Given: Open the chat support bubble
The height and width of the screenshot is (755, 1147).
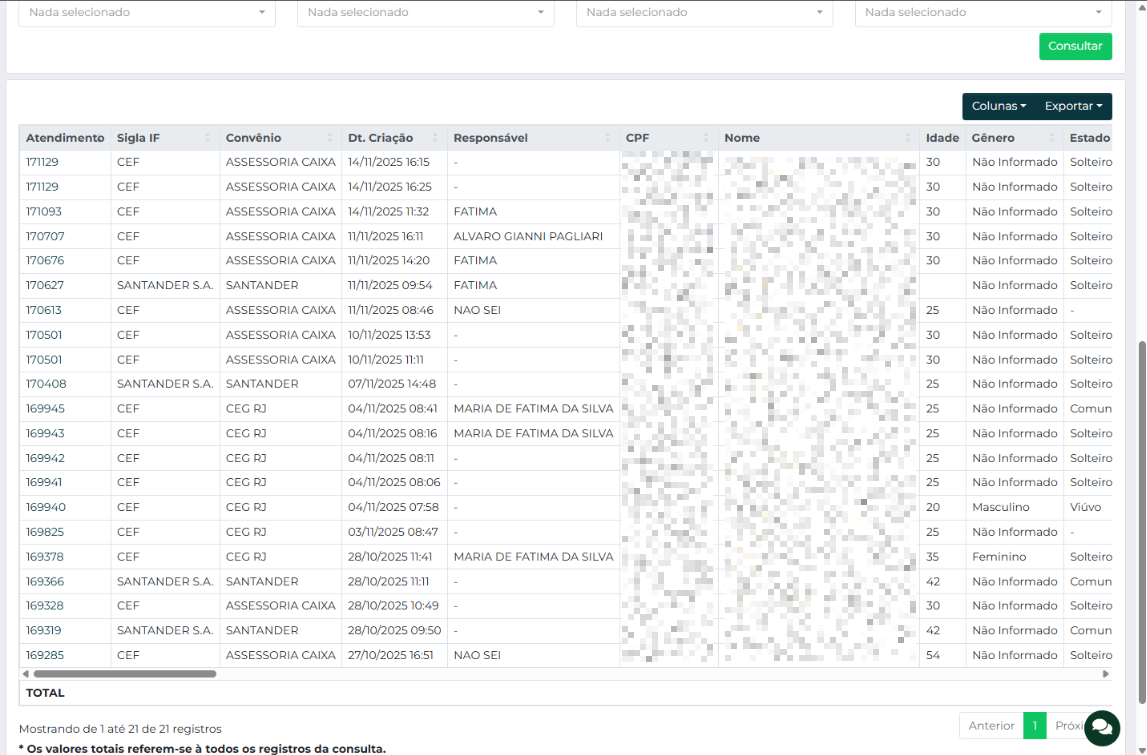Looking at the screenshot, I should coord(1101,728).
